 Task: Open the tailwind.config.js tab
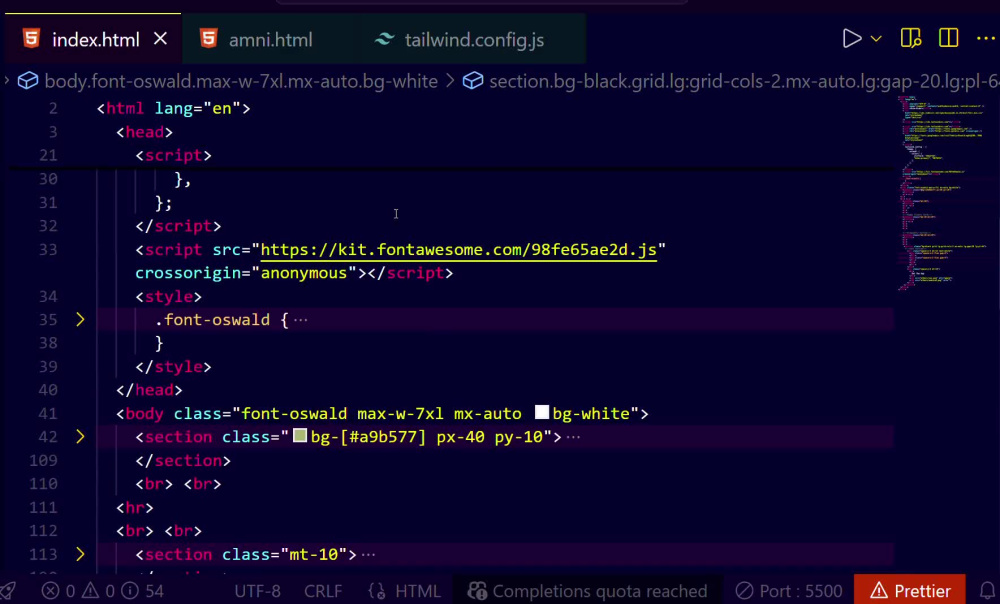474,40
